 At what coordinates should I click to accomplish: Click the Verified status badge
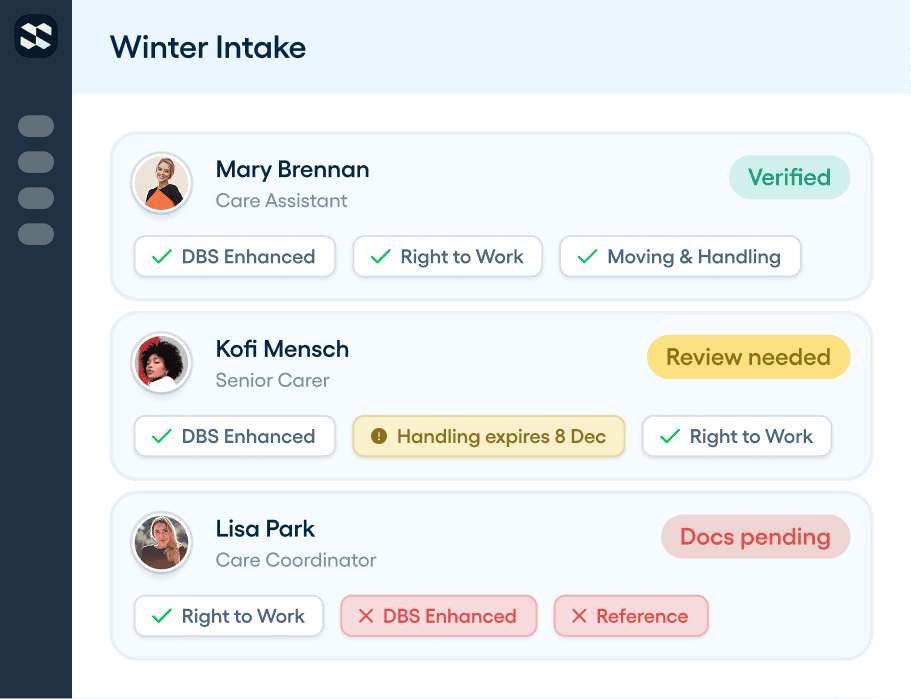[789, 177]
